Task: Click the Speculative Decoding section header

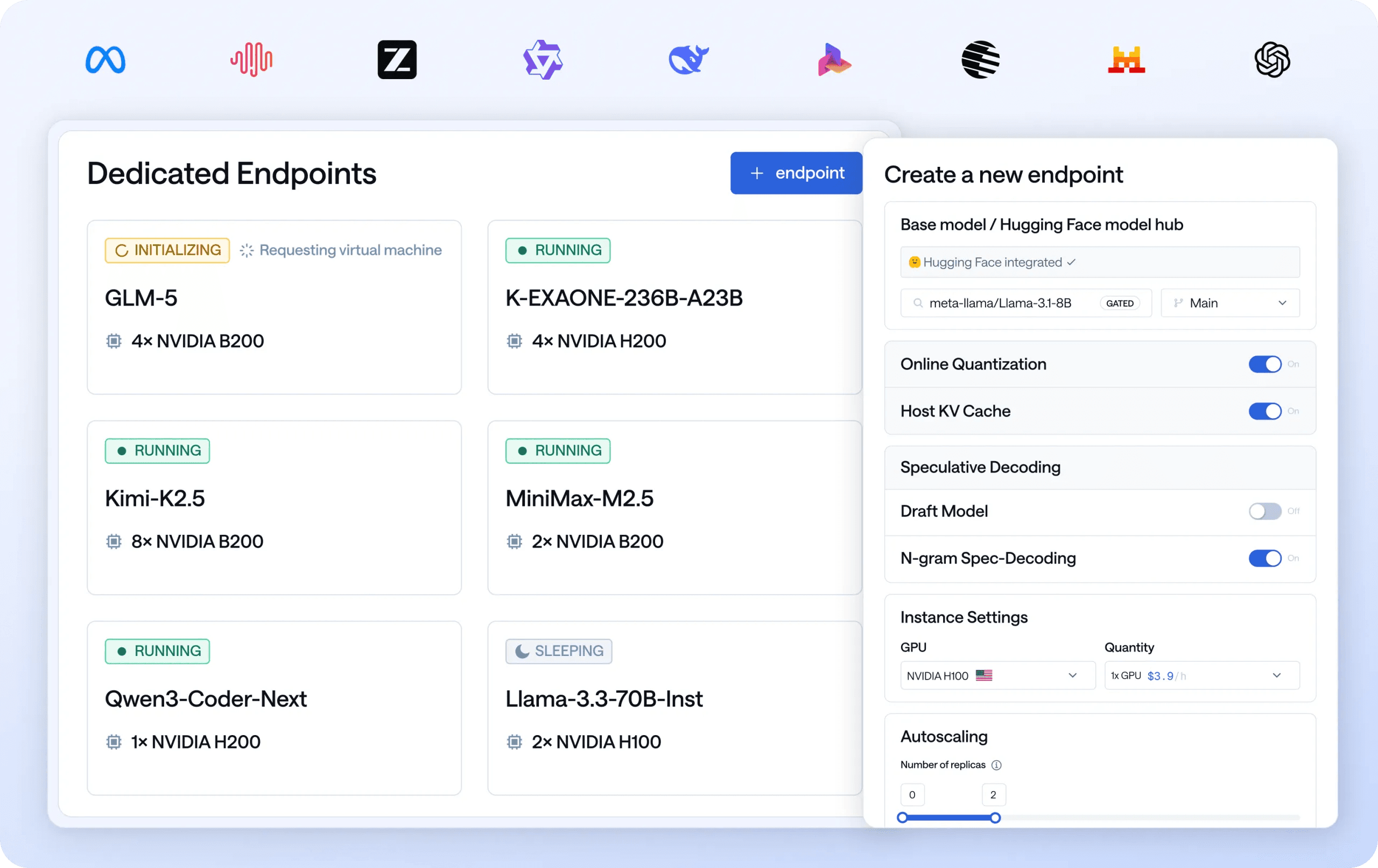Action: tap(1100, 468)
